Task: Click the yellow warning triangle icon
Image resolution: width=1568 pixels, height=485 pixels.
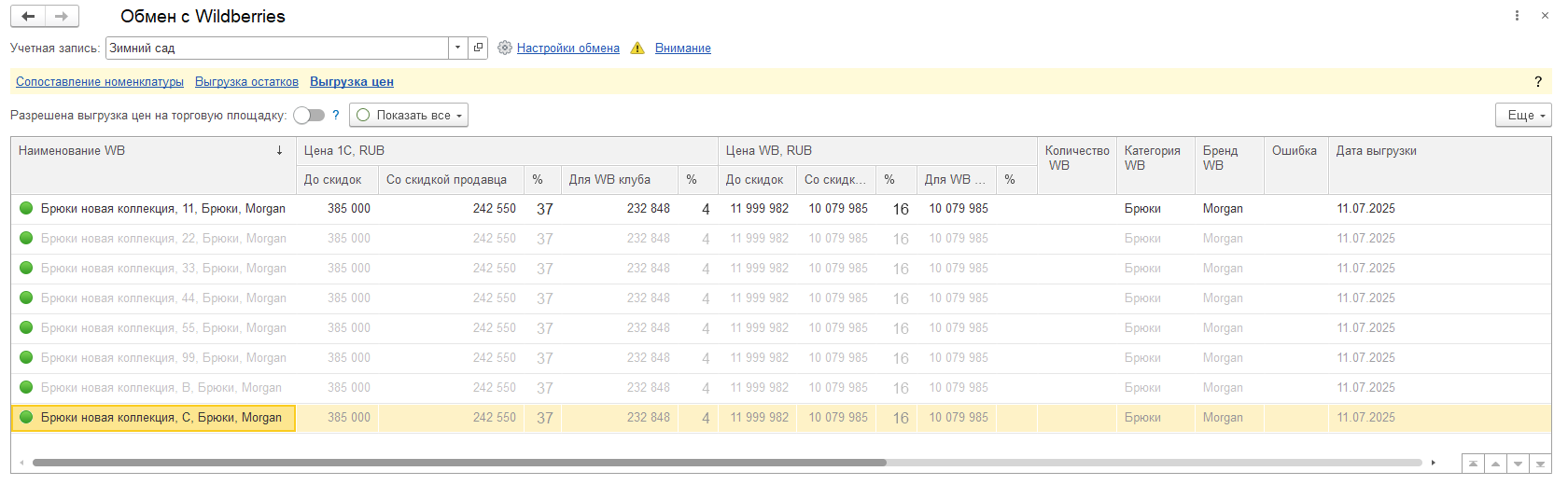Action: coord(637,48)
